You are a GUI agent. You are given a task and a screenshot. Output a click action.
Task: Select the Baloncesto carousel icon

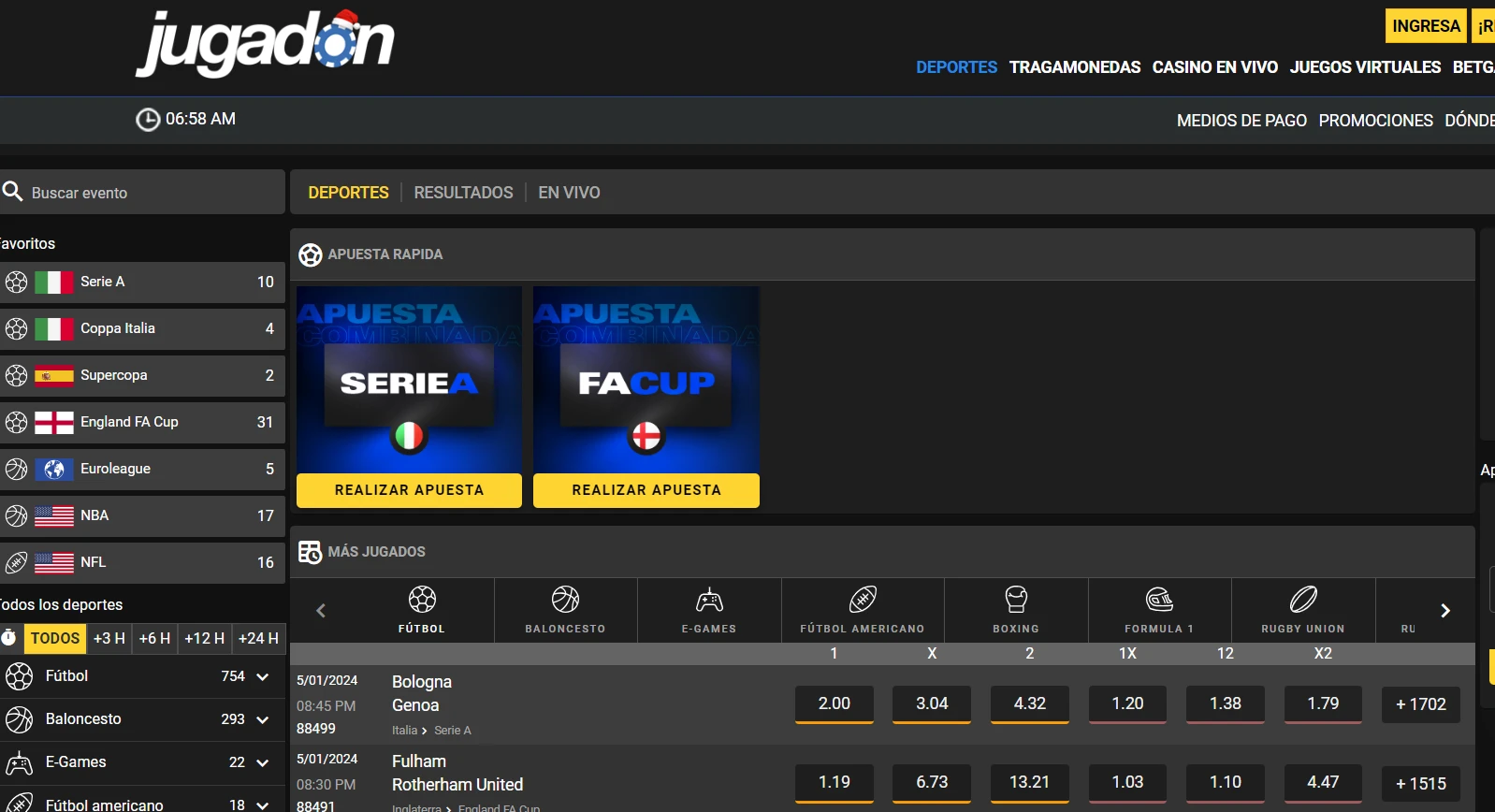tap(565, 600)
